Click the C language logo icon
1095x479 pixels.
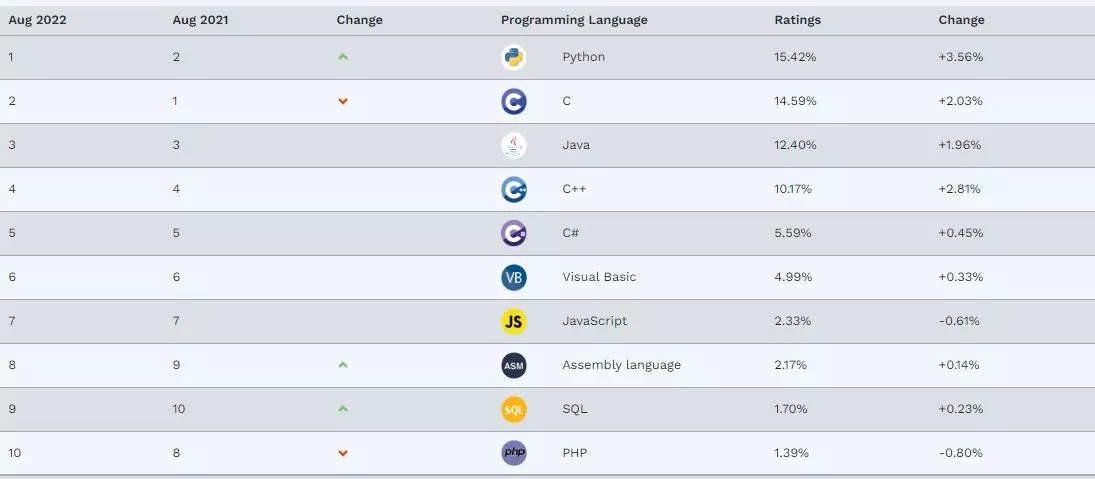(513, 101)
